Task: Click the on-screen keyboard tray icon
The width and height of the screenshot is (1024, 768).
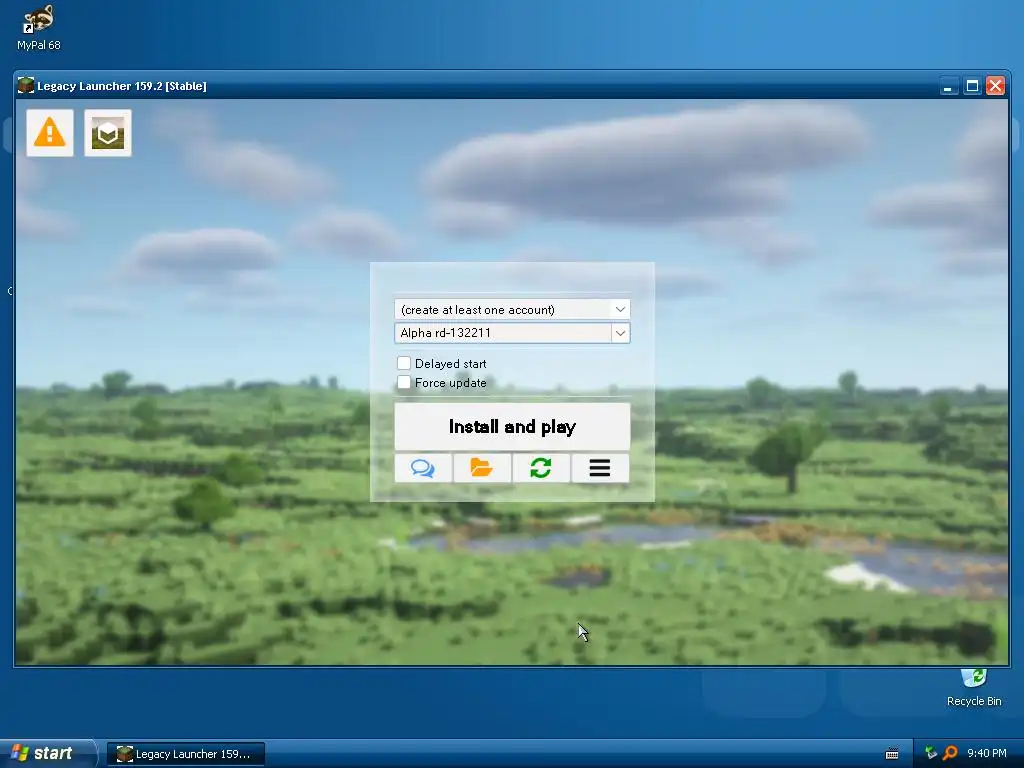Action: 891,754
